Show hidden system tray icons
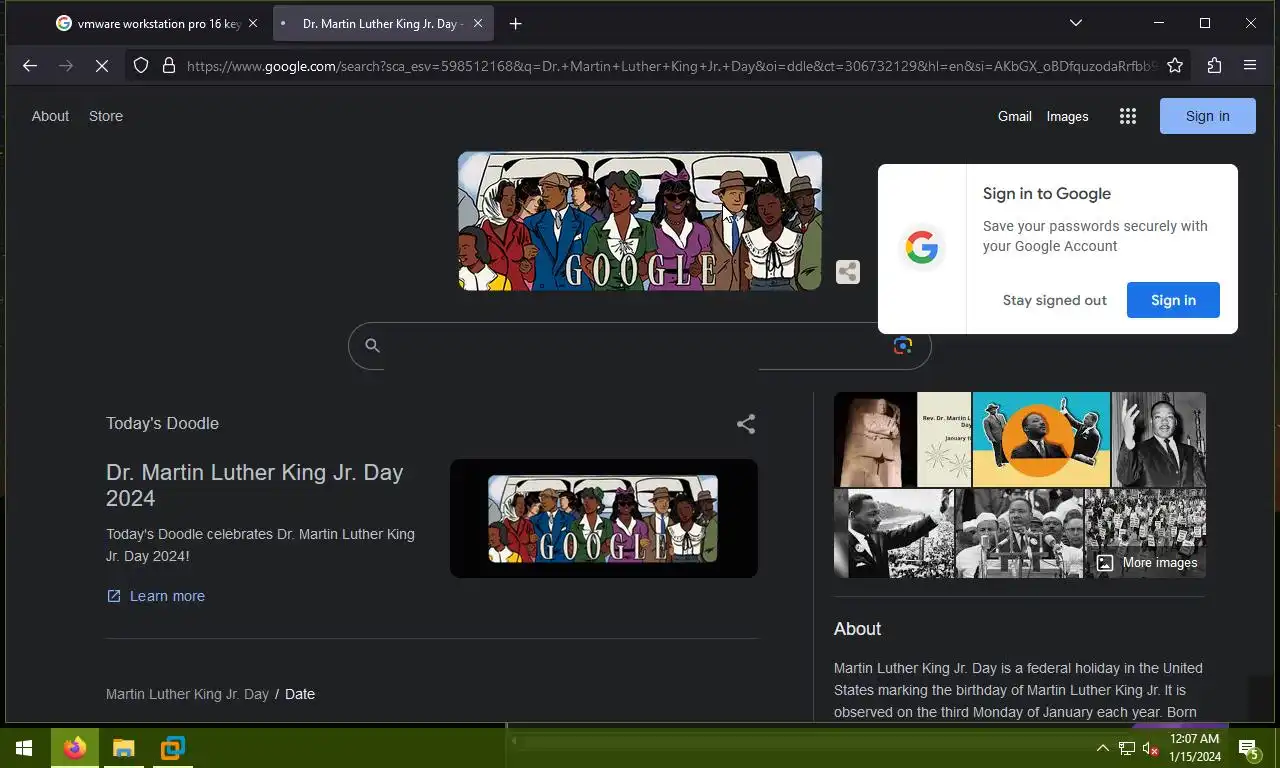 click(x=1102, y=748)
